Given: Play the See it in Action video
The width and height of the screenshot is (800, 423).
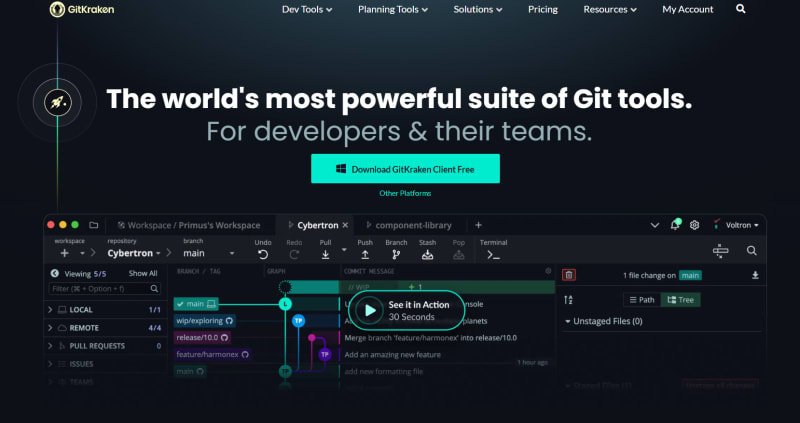Looking at the screenshot, I should (406, 310).
